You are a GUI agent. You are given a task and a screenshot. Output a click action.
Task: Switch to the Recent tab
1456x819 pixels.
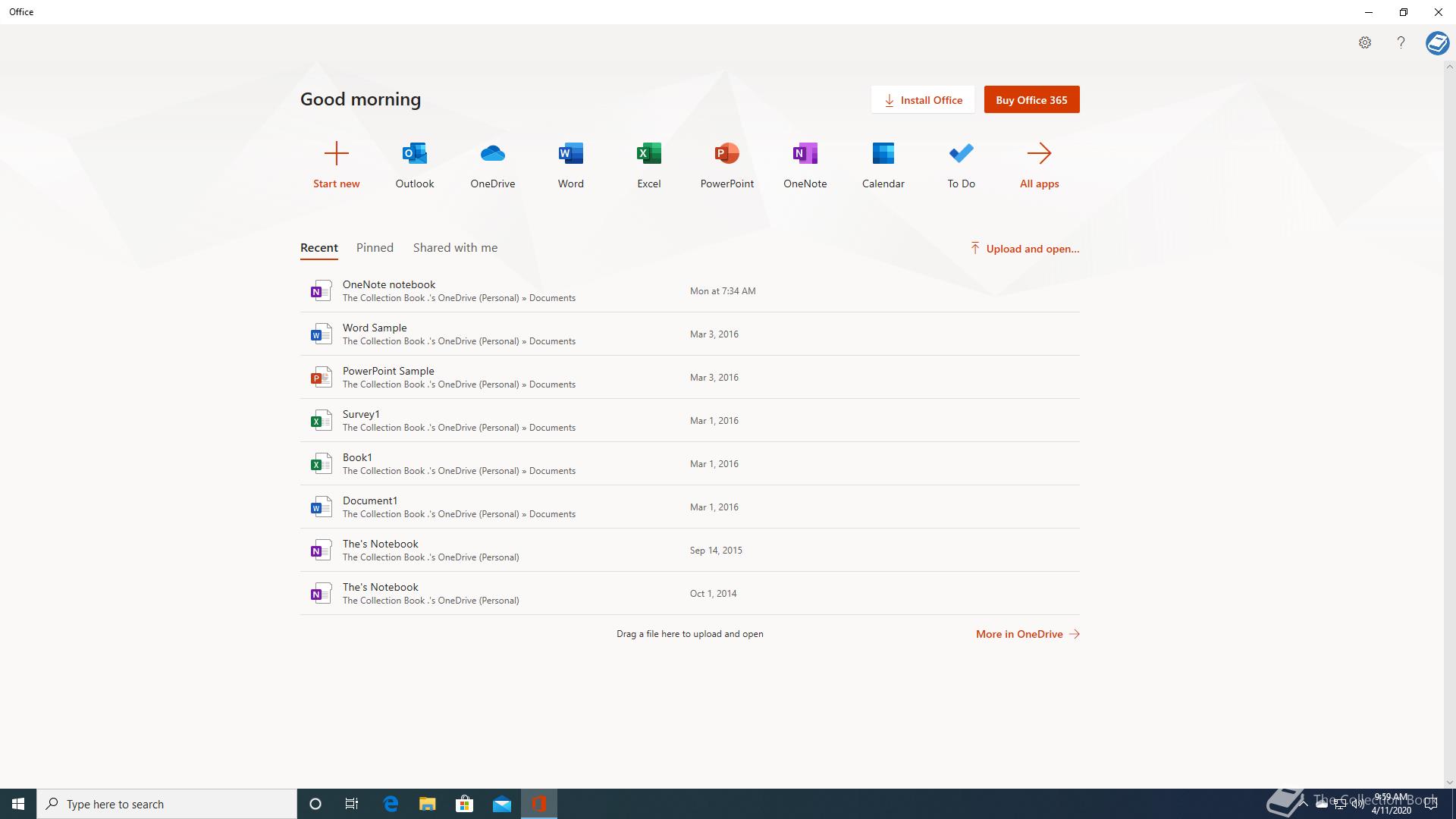pyautogui.click(x=319, y=248)
